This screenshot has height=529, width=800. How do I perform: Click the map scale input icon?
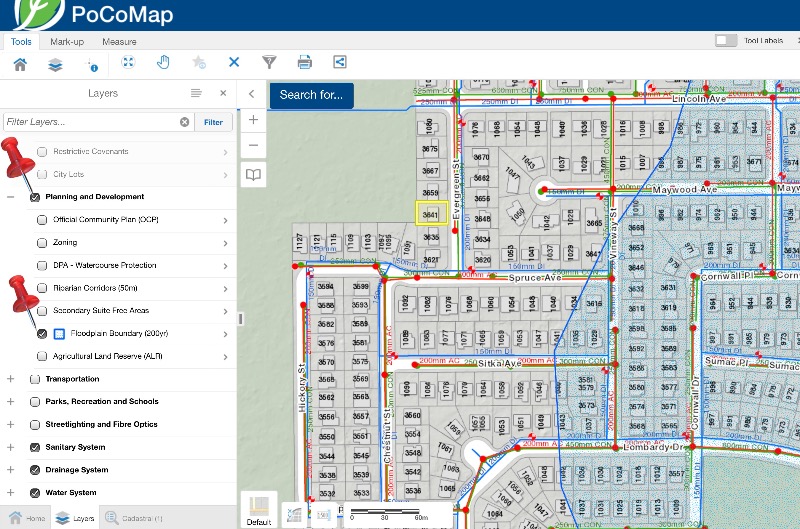pos(323,515)
